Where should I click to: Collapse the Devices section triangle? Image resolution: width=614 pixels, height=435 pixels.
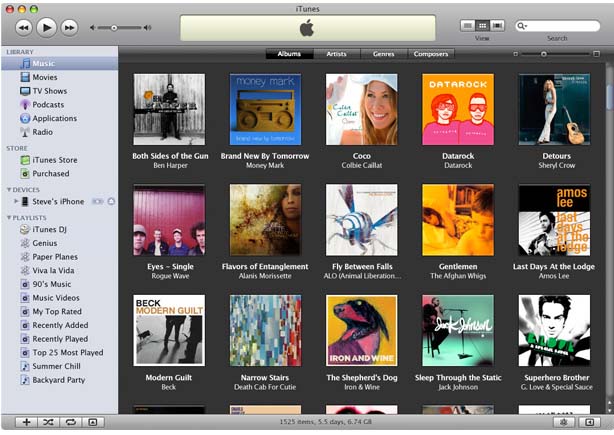pyautogui.click(x=9, y=190)
